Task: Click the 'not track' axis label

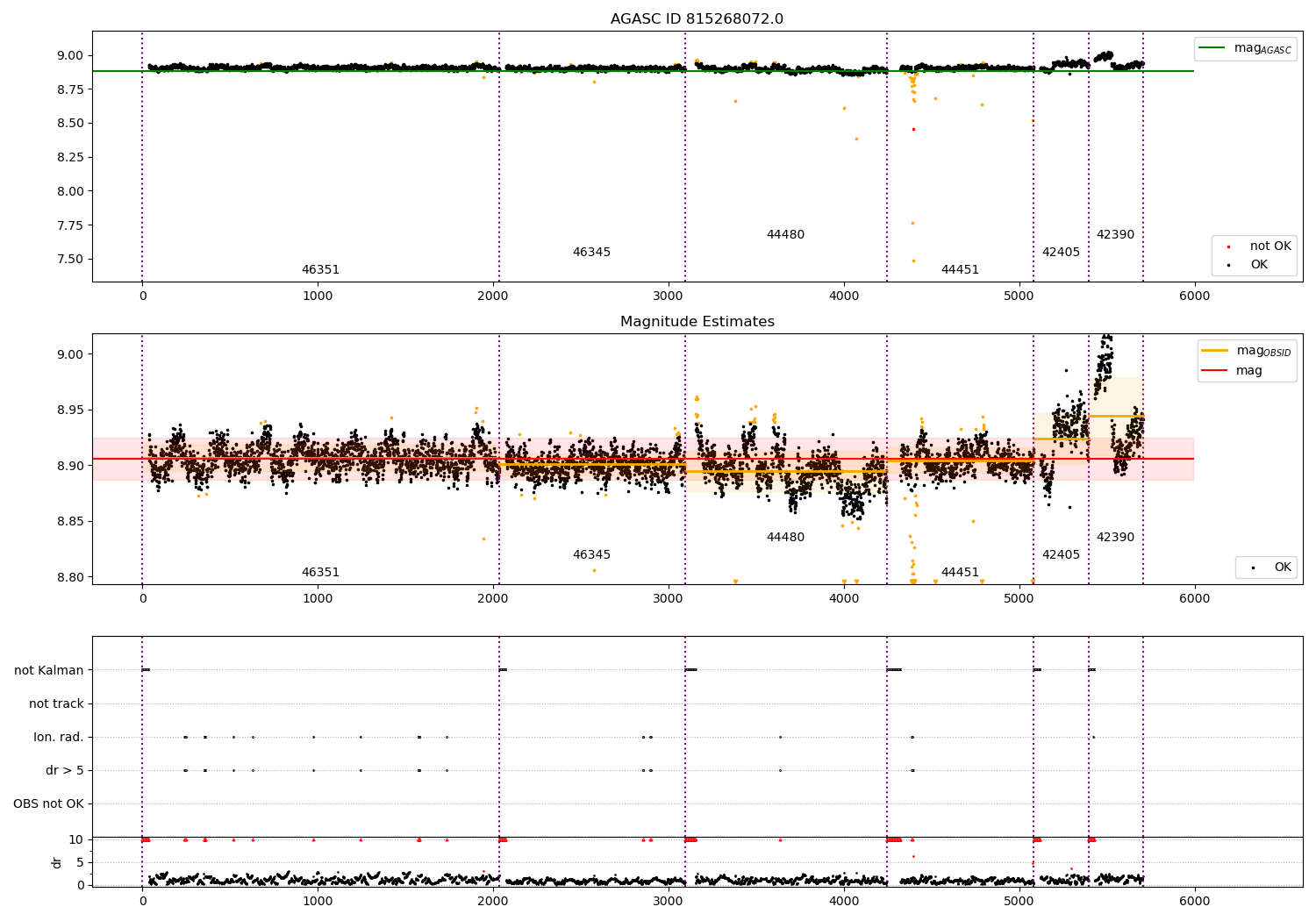Action: point(56,703)
